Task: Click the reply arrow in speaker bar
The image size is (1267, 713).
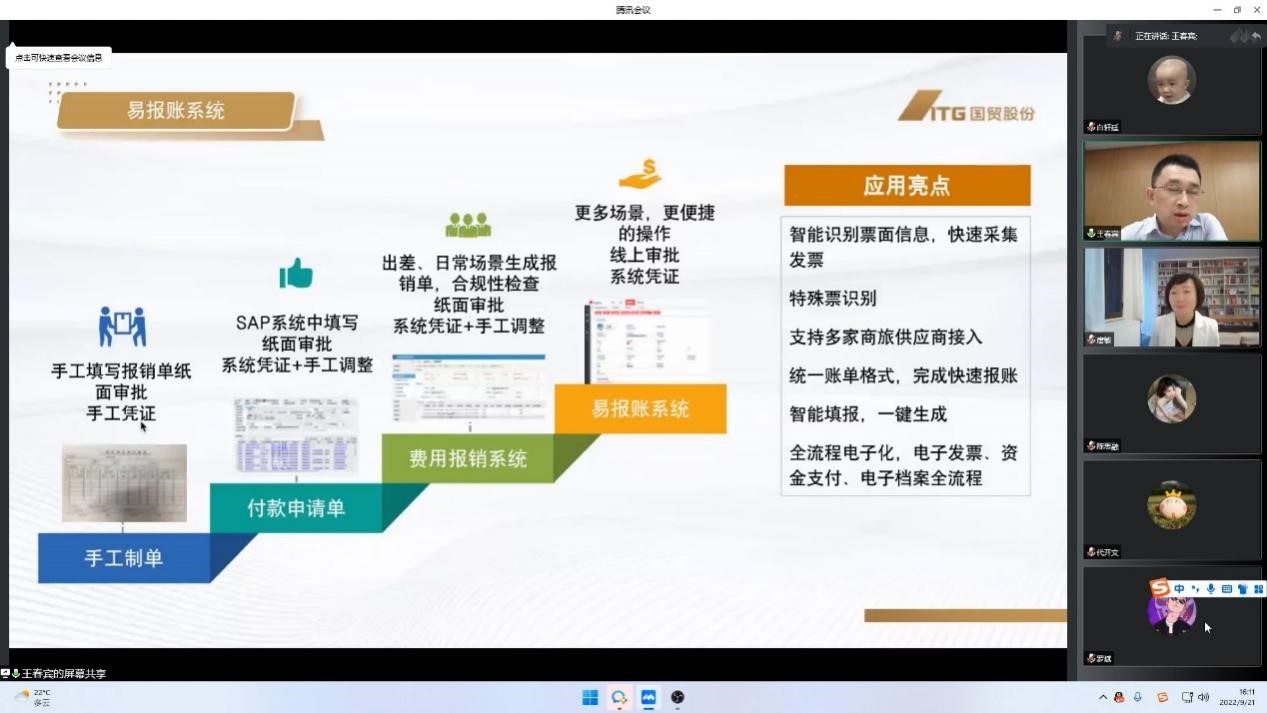Action: (x=1255, y=36)
